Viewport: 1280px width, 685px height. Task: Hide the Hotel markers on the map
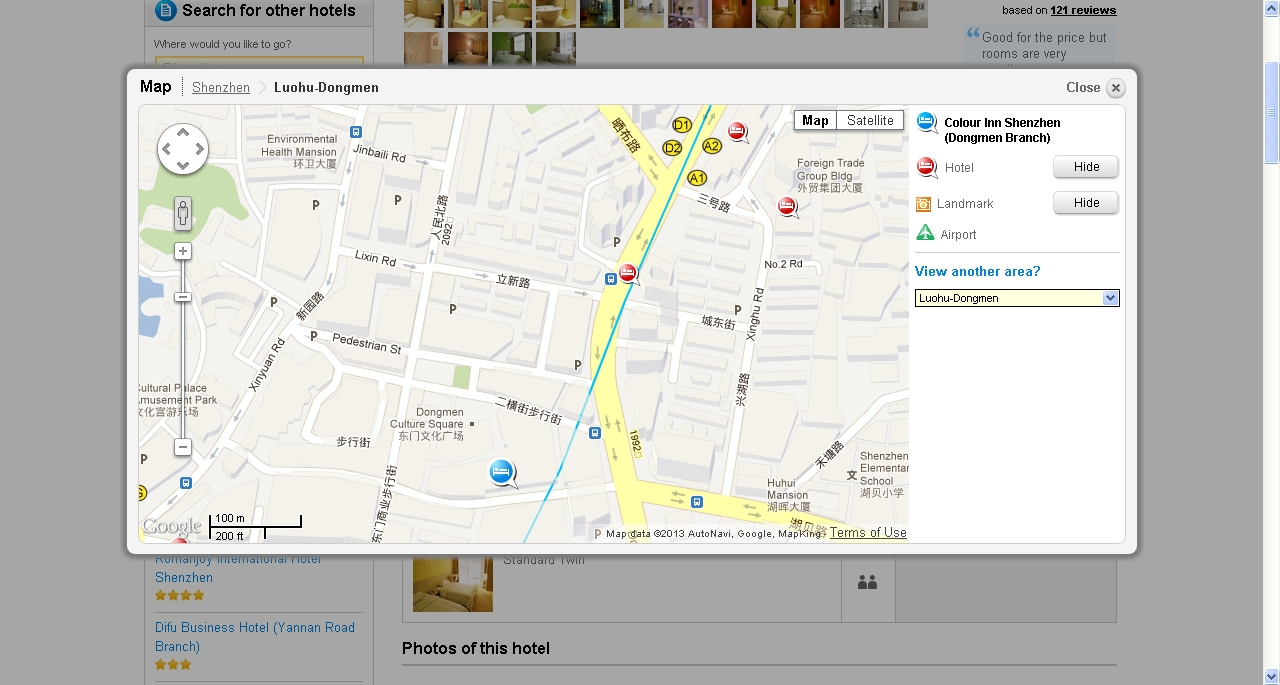[1086, 167]
